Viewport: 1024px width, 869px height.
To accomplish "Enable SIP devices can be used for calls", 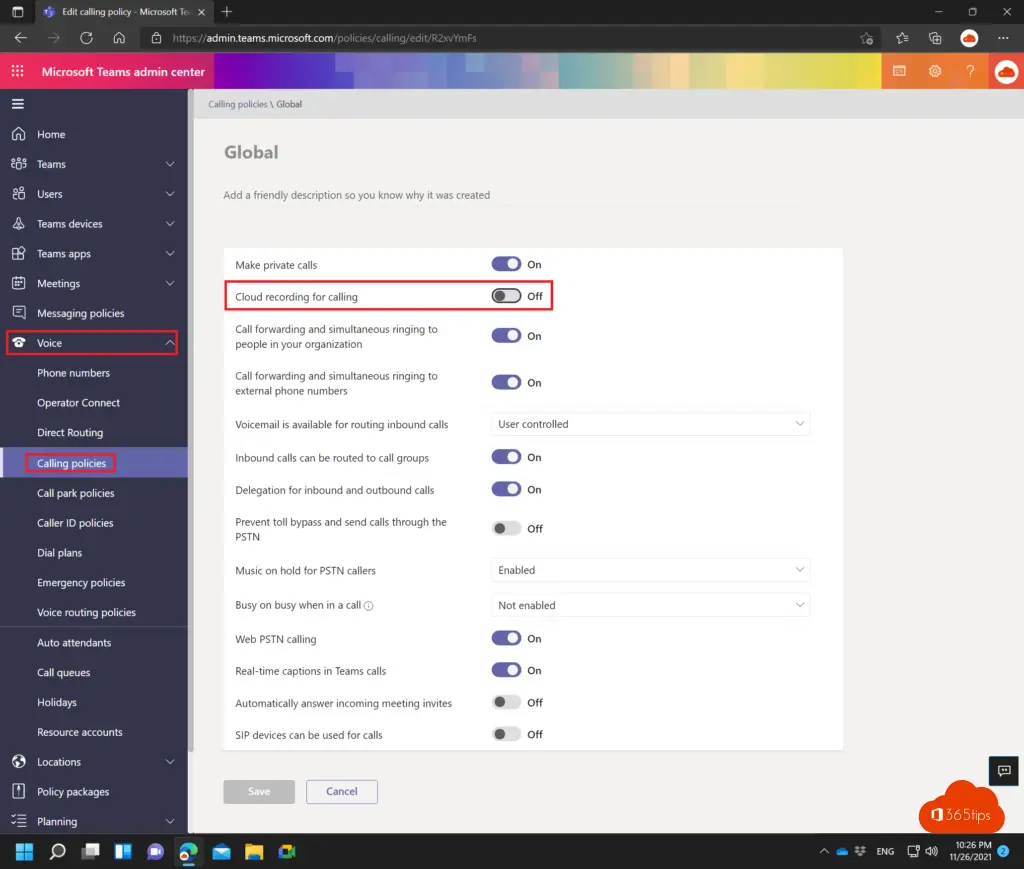I will pos(506,734).
